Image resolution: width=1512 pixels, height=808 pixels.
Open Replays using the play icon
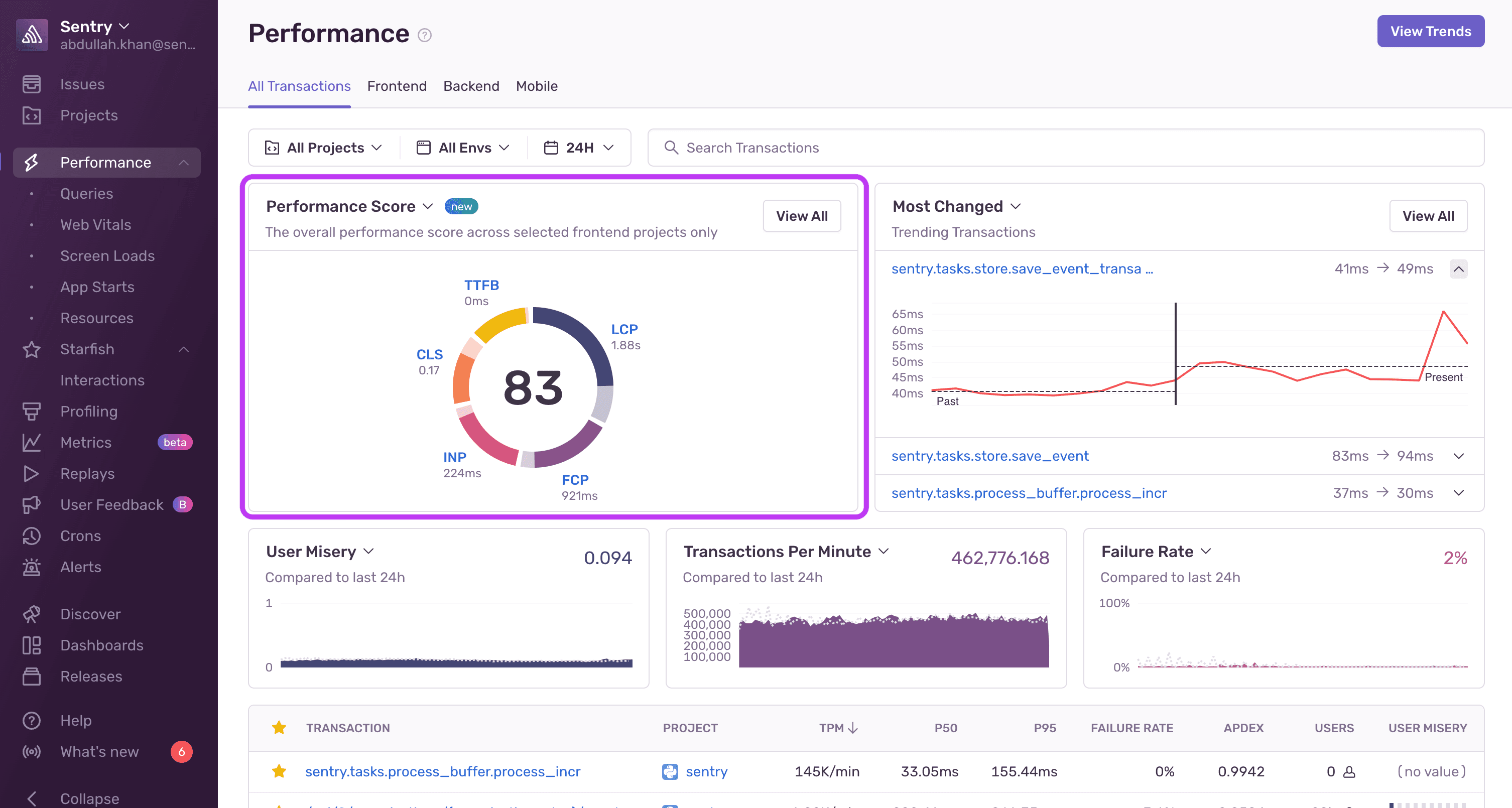32,474
